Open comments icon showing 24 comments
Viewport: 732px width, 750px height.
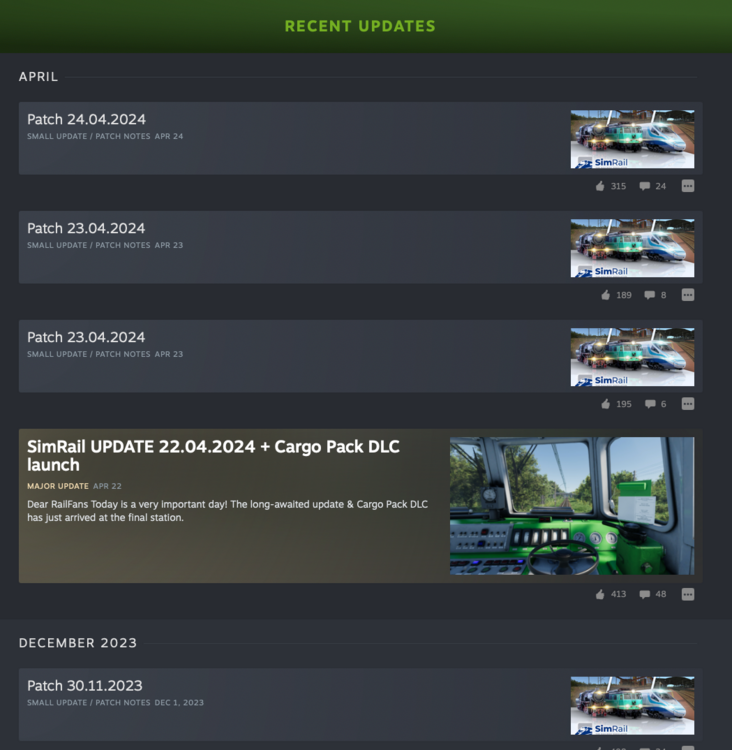[x=644, y=186]
